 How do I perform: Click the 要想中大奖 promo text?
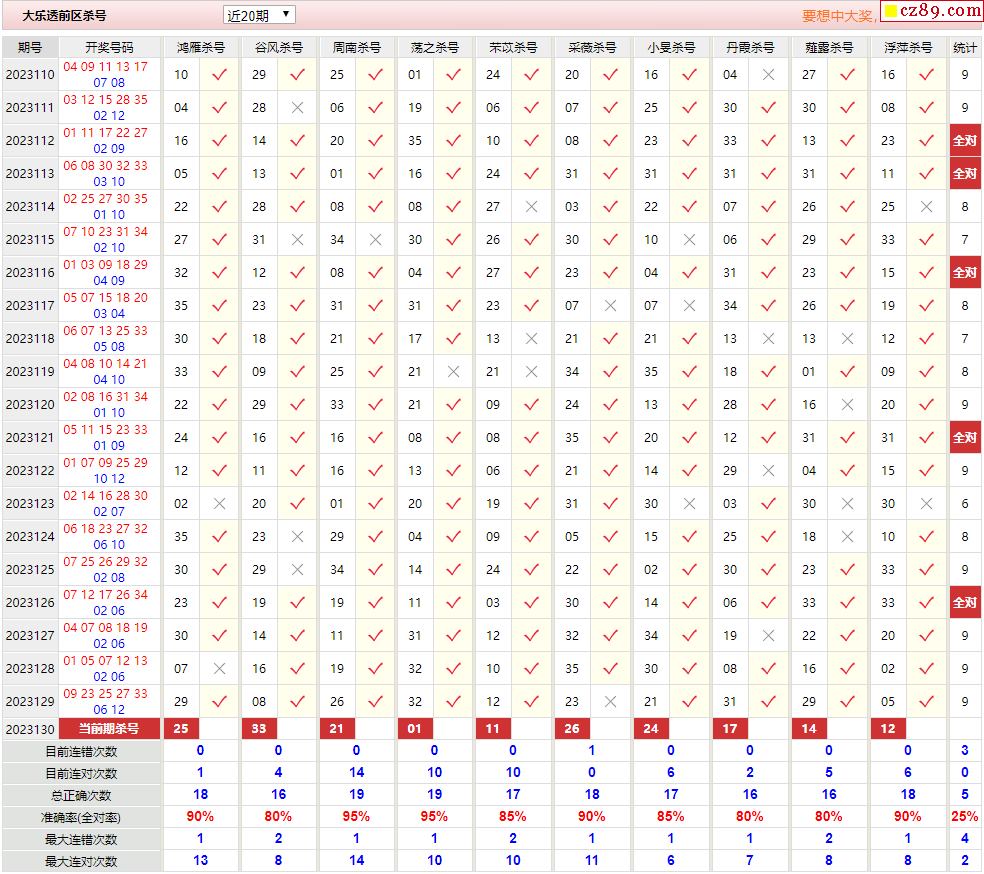[x=838, y=16]
